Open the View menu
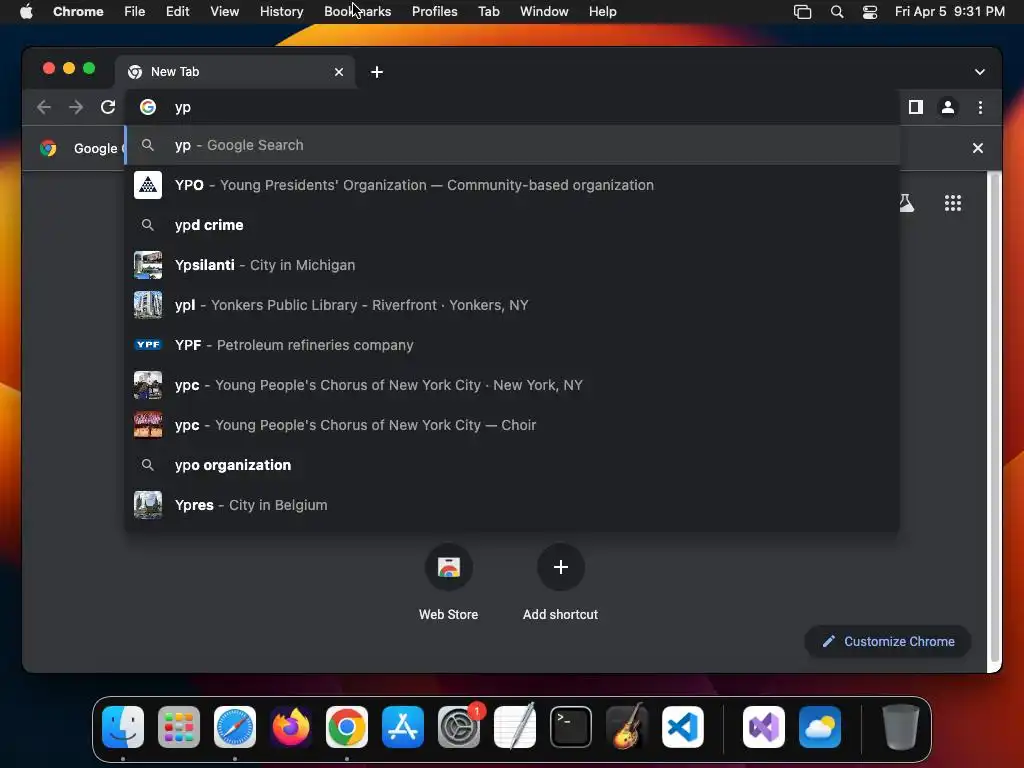Viewport: 1024px width, 768px height. pos(224,12)
